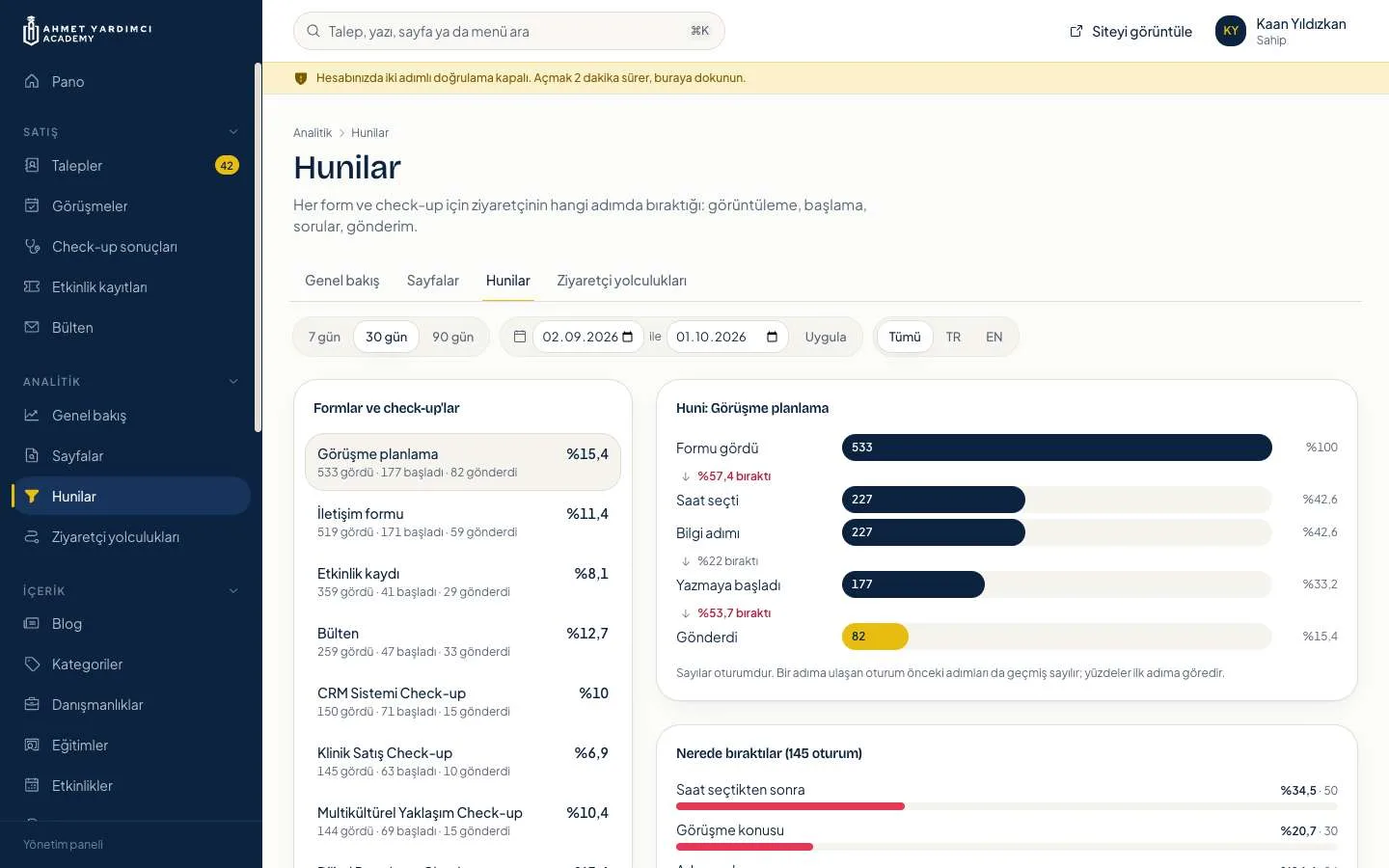Viewport: 1389px width, 868px height.
Task: Click the yellow Gönderdi bar showing 82
Action: (875, 637)
